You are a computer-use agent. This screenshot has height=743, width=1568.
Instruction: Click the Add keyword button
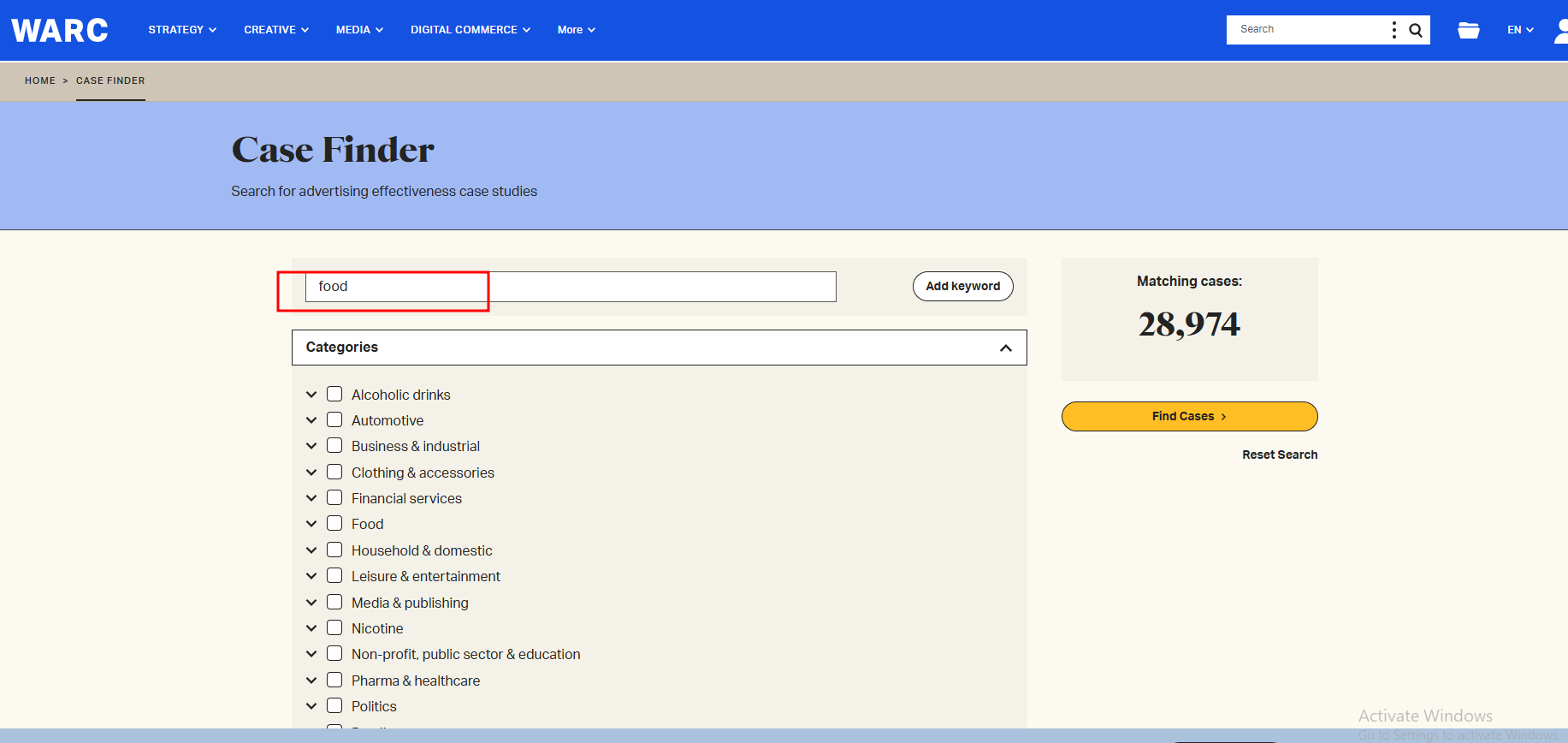tap(962, 286)
